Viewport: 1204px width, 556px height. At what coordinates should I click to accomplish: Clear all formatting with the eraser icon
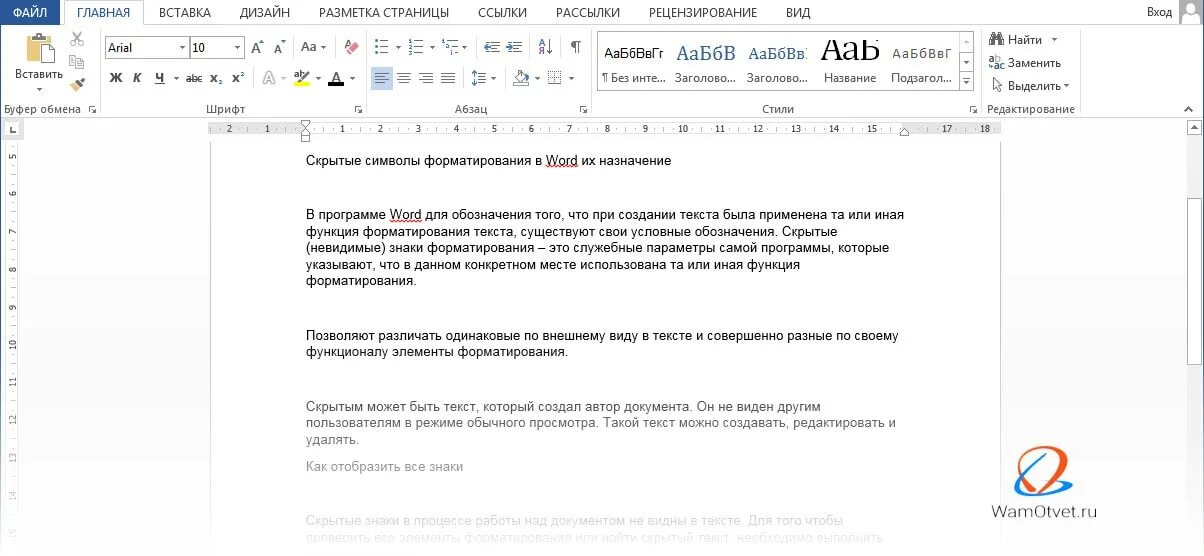coord(351,47)
